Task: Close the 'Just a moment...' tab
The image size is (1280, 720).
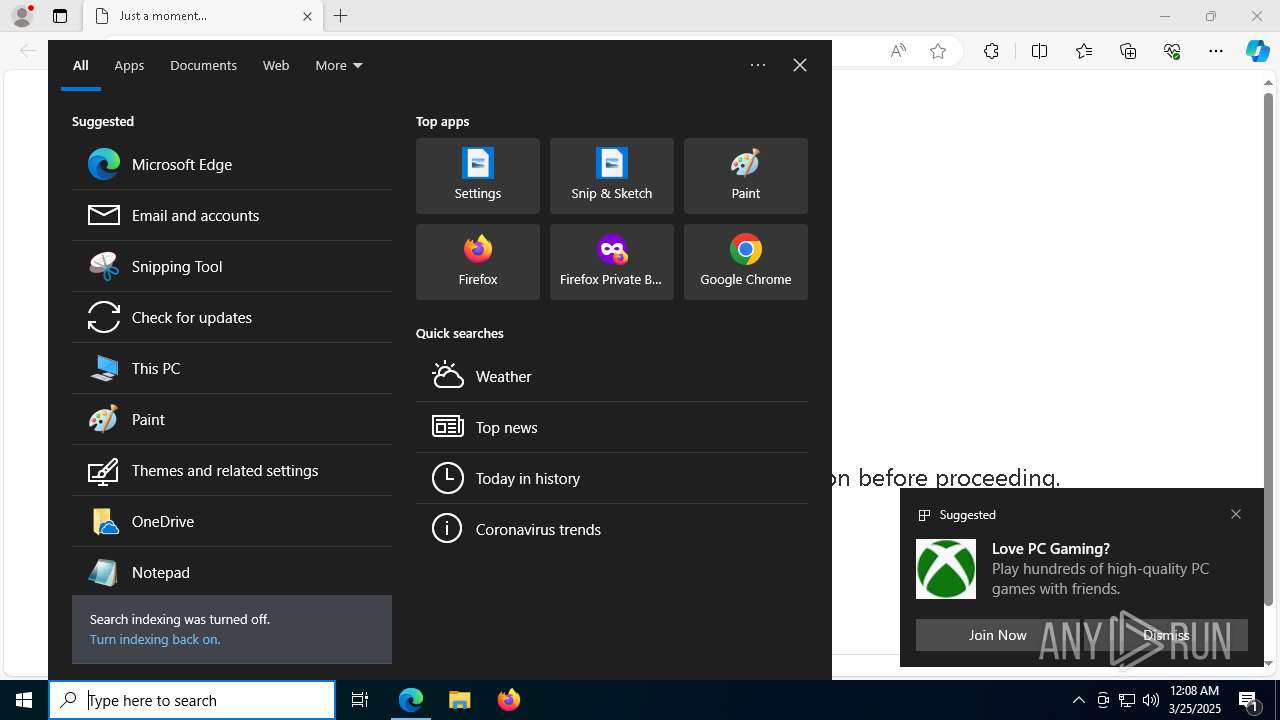Action: click(x=307, y=16)
